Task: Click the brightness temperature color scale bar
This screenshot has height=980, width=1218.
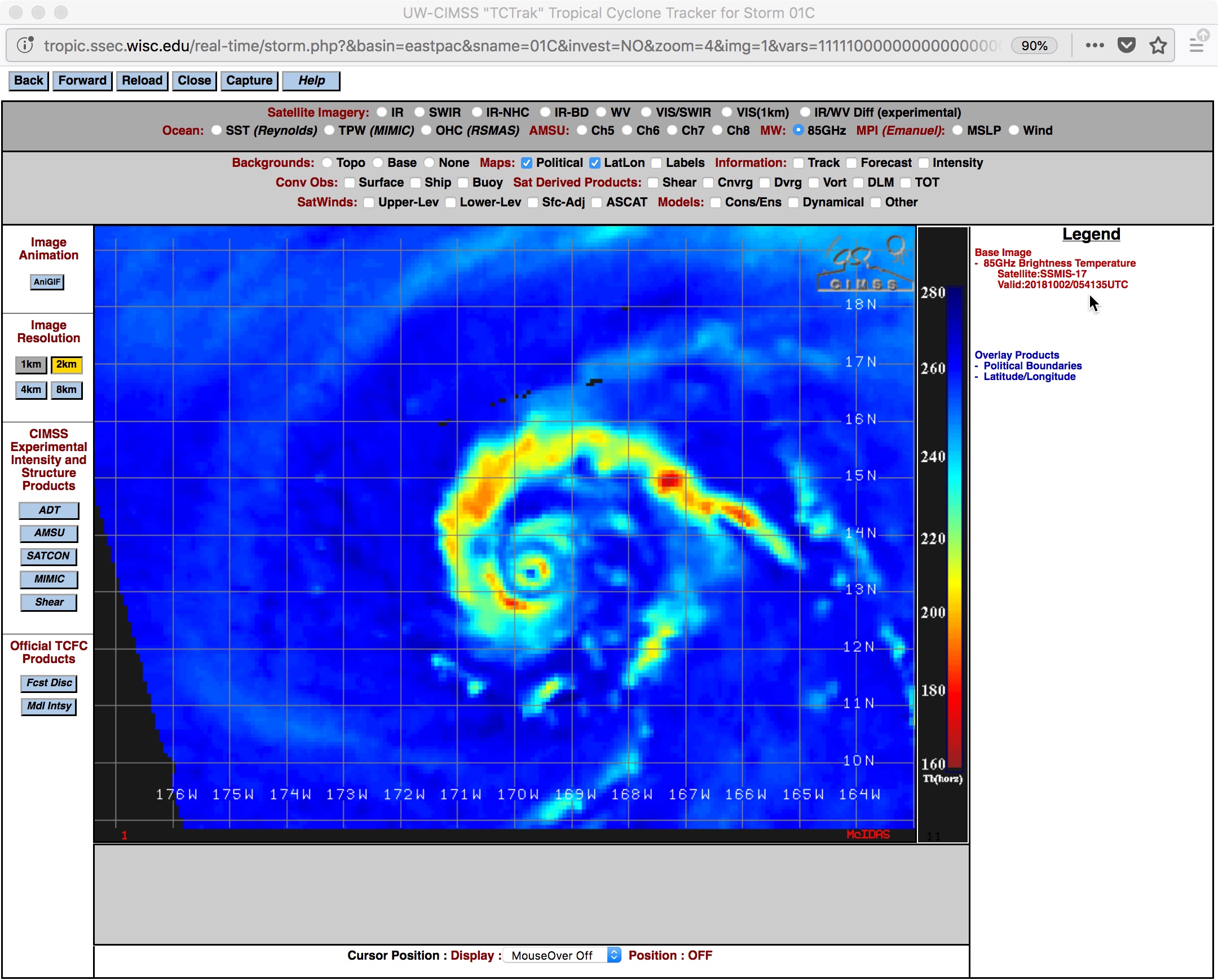Action: (x=955, y=528)
